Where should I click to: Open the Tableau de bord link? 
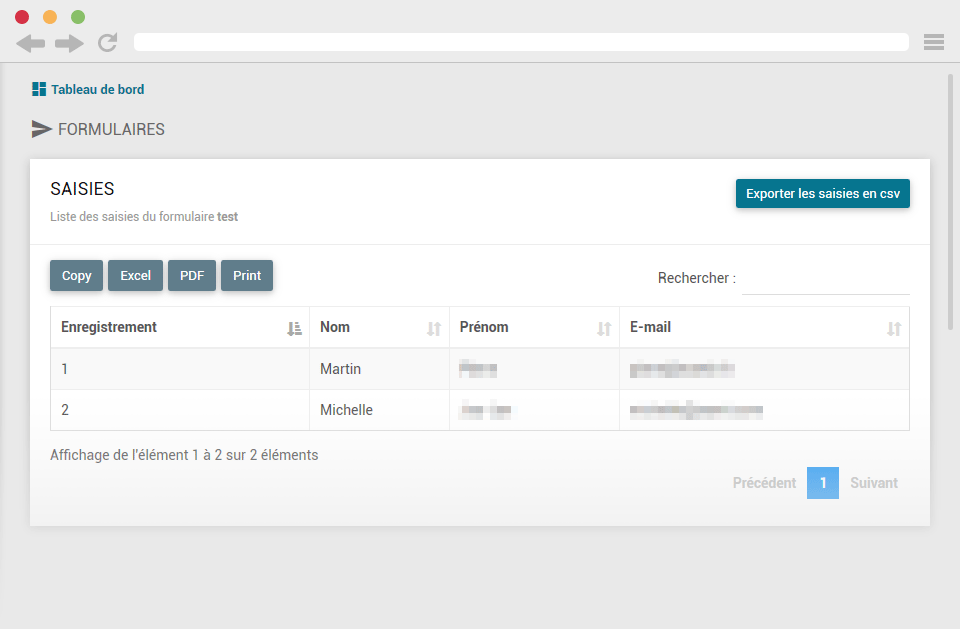point(97,89)
